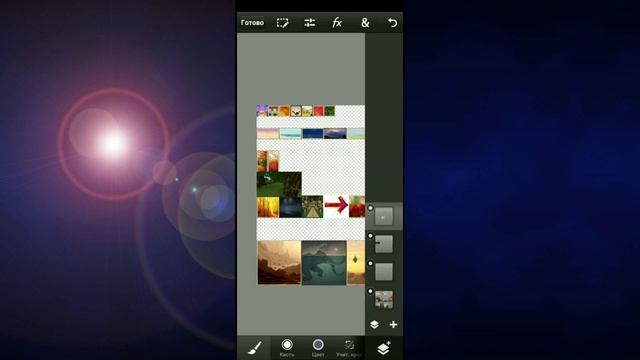Open the ampersand extras menu

click(x=365, y=23)
